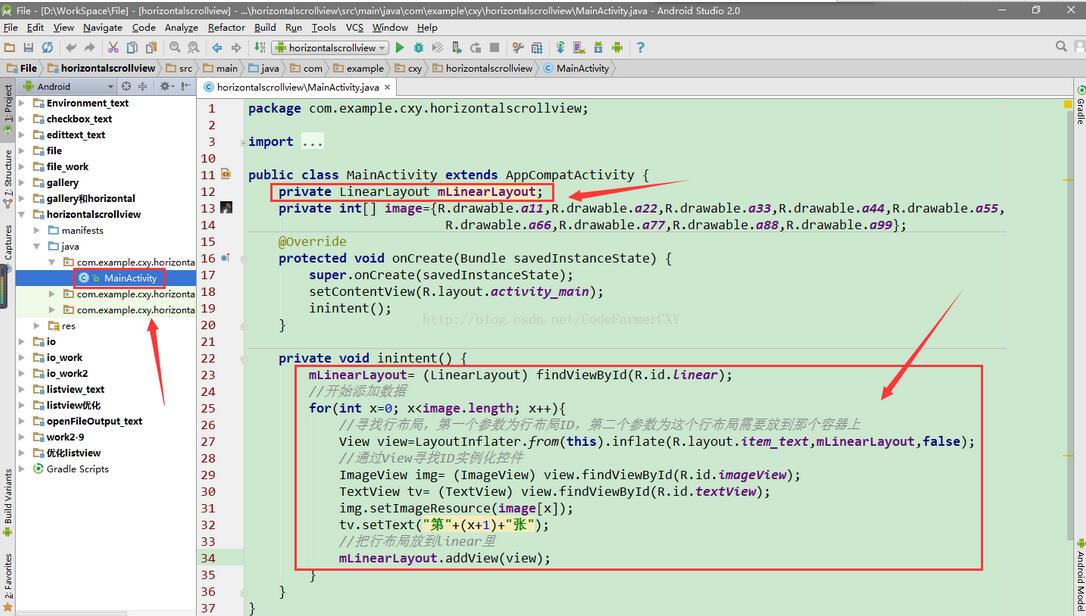Open the Analyze menu
The height and width of the screenshot is (616, 1086).
(181, 28)
